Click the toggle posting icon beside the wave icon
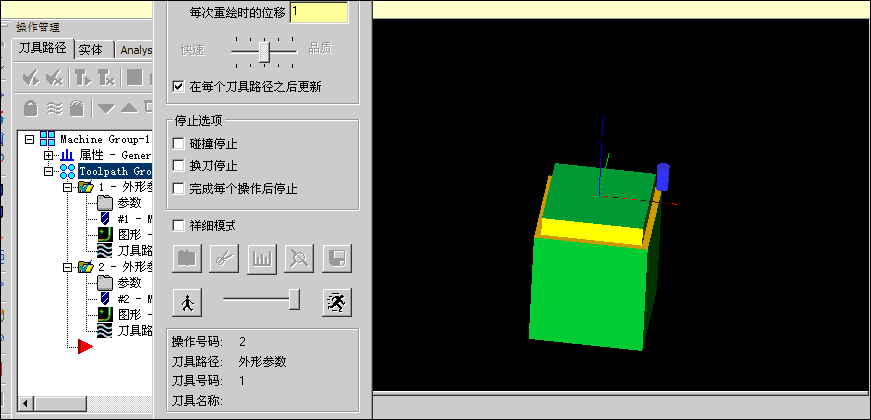This screenshot has width=871, height=420. (77, 108)
